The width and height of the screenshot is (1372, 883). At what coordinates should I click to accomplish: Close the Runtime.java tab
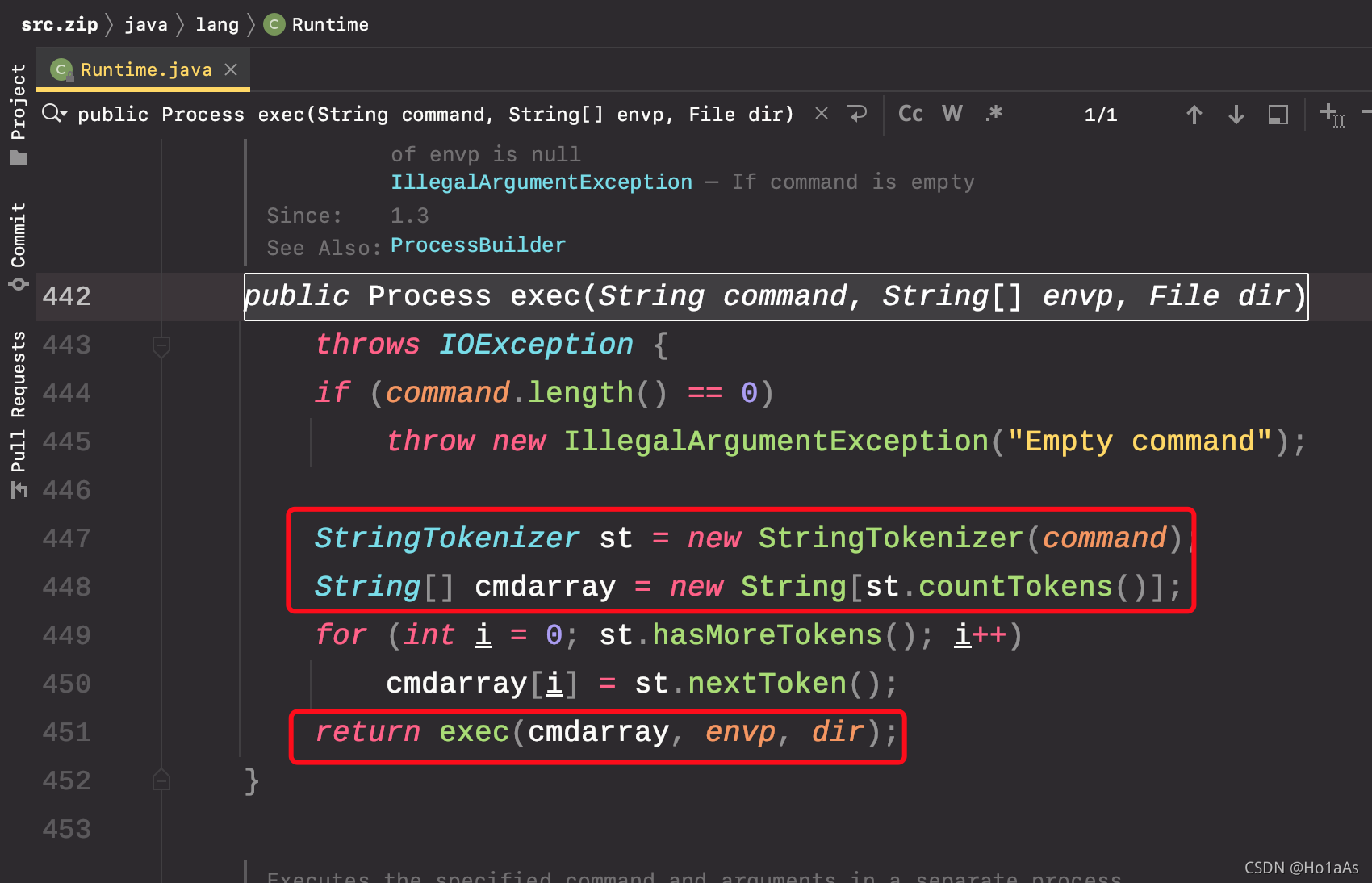coord(231,69)
